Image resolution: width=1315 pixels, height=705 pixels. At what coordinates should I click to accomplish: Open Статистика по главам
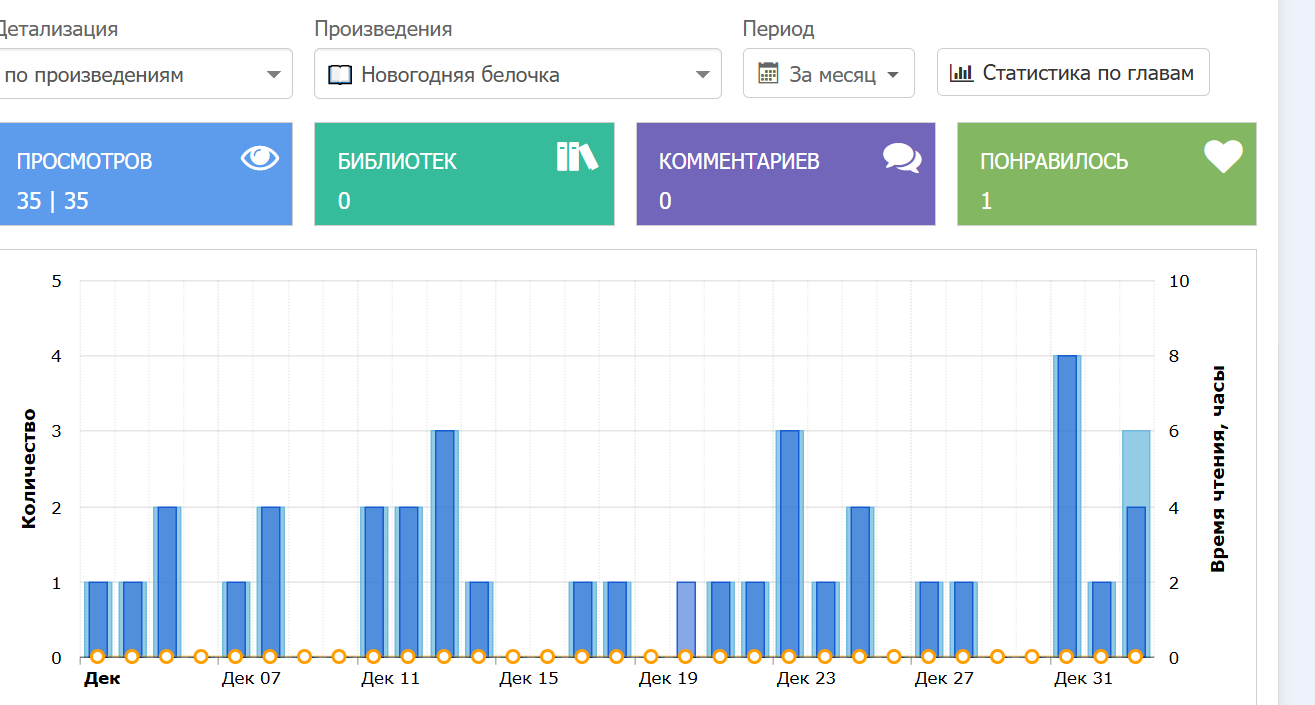[x=1073, y=73]
